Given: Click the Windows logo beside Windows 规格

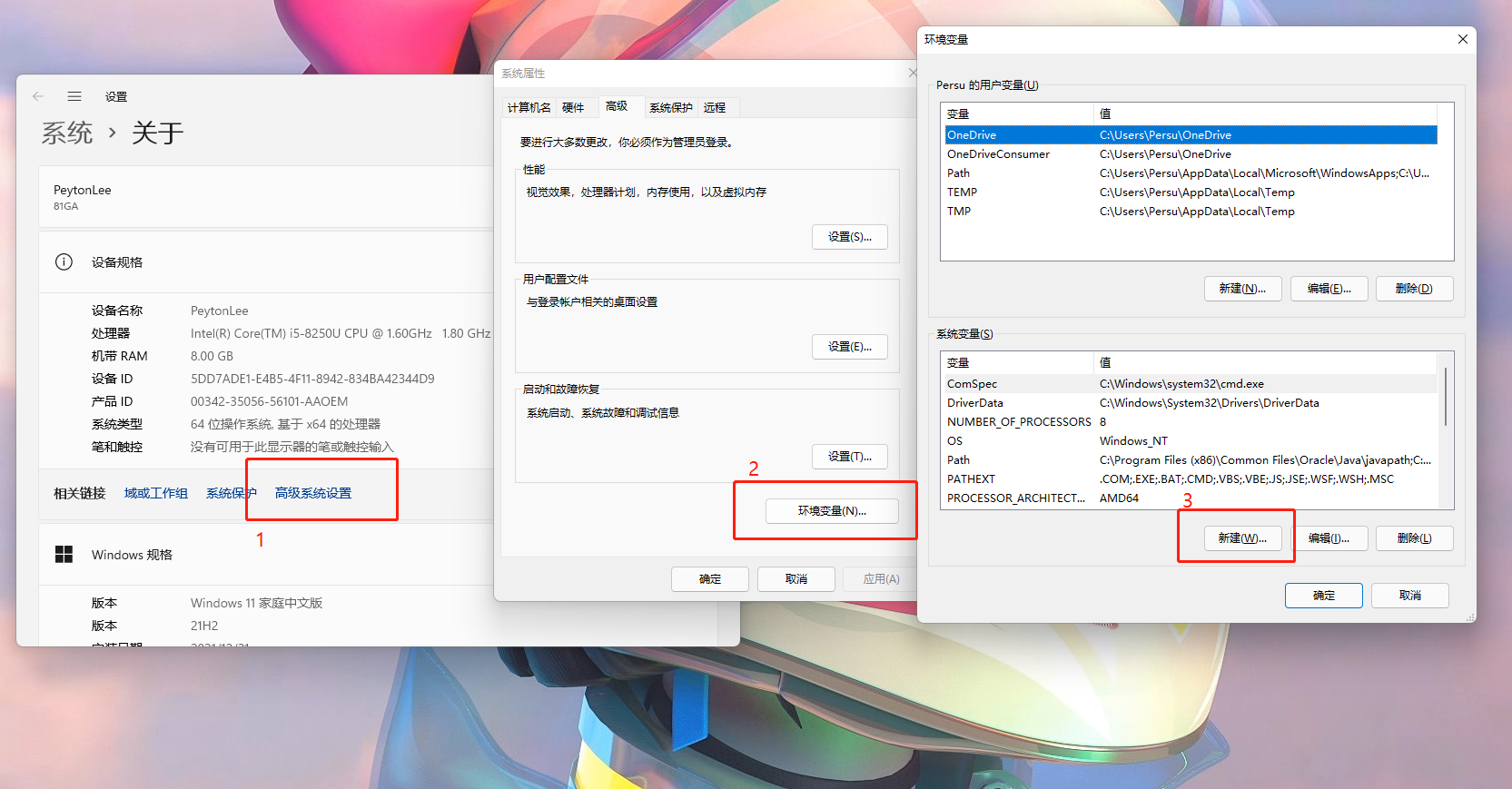Looking at the screenshot, I should (64, 555).
